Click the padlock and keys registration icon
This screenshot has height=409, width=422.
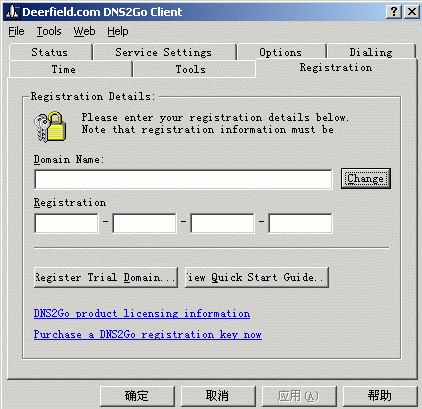[50, 127]
